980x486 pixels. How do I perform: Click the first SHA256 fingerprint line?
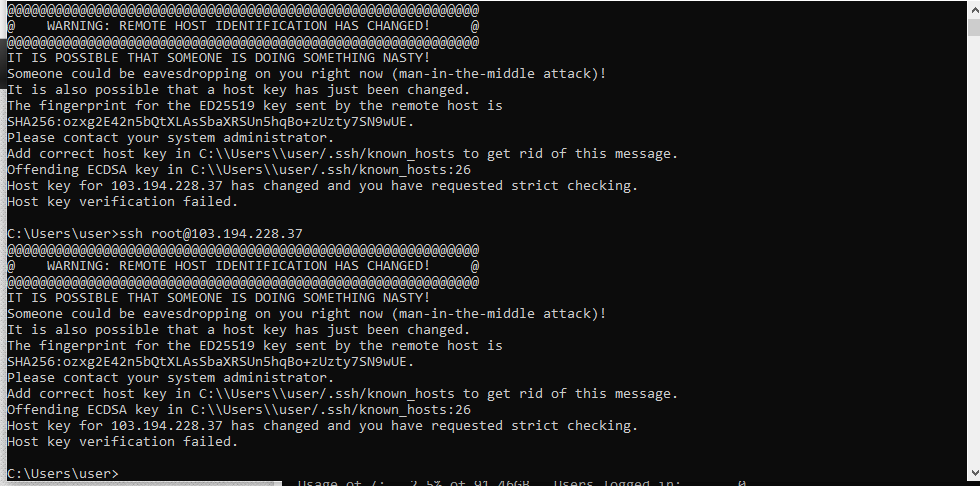pyautogui.click(x=211, y=122)
